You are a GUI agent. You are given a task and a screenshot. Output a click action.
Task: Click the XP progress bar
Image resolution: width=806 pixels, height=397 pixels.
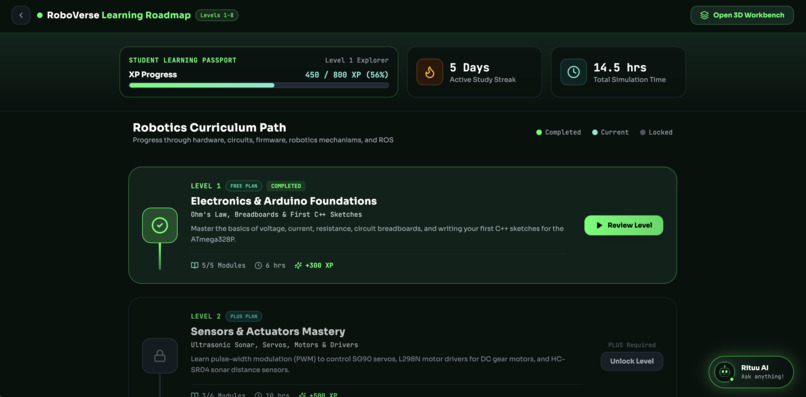(x=259, y=85)
